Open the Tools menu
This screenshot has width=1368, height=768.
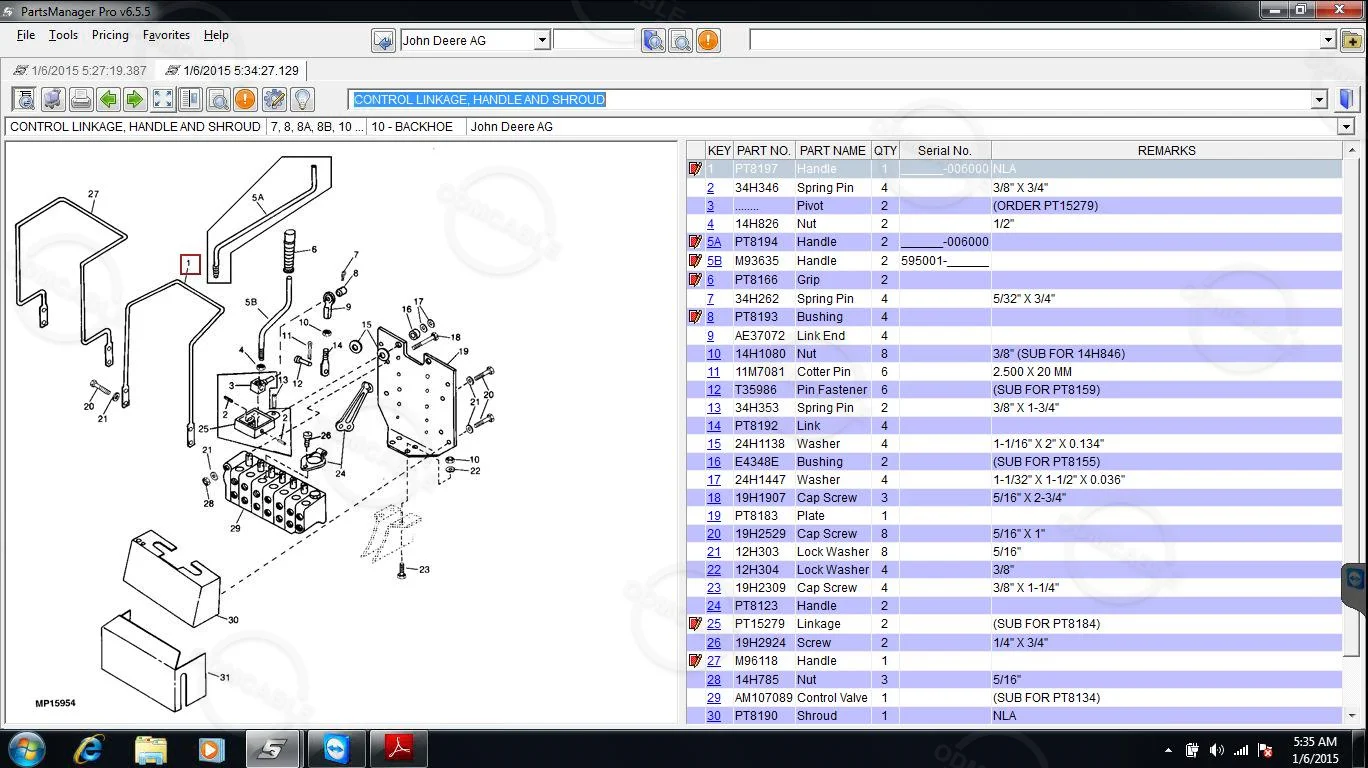[63, 35]
